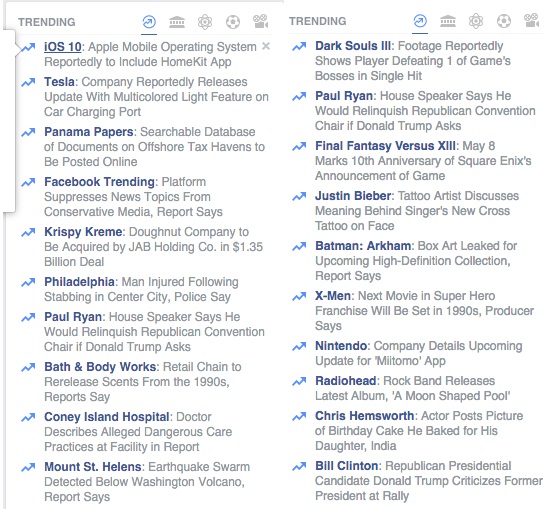Select the Sports soccer ball icon in left panel
This screenshot has height=509, width=554.
(x=233, y=22)
